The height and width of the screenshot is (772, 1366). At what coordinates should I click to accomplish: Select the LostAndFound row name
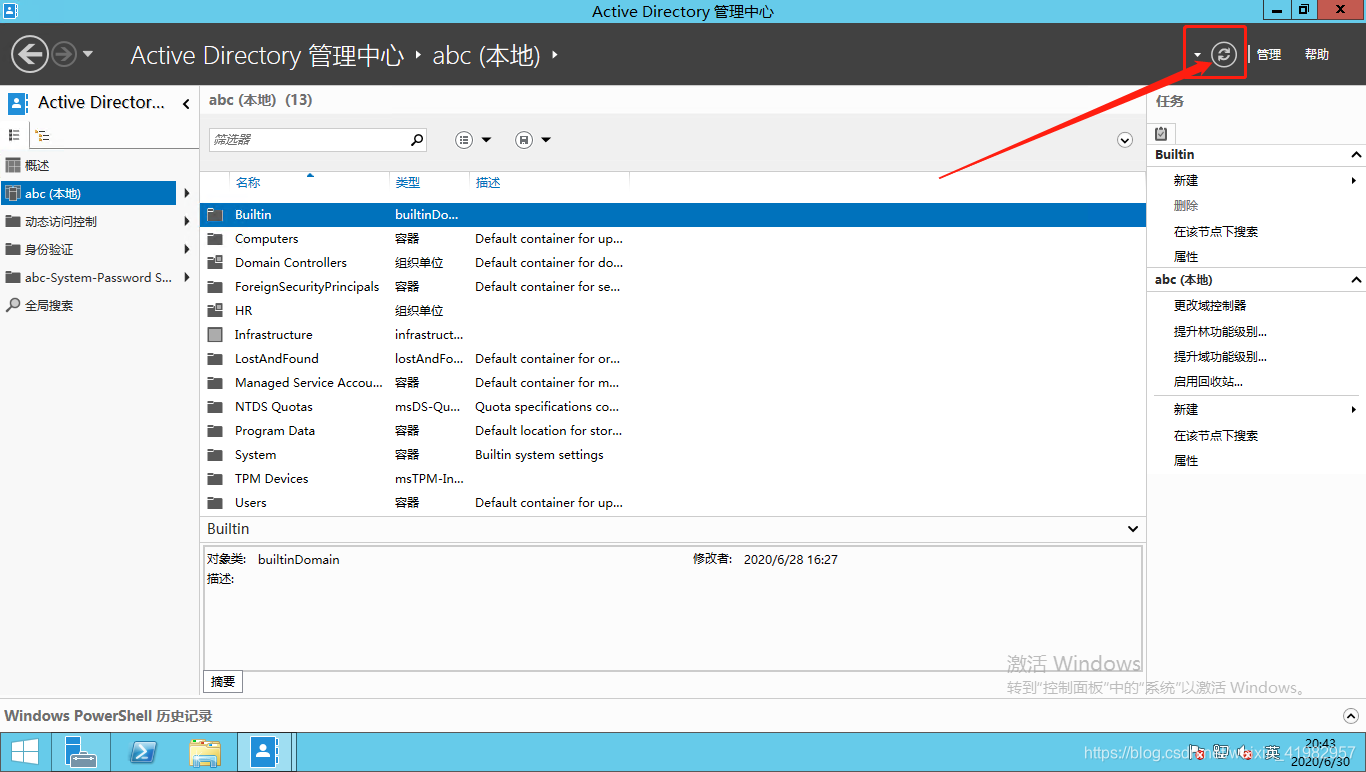pyautogui.click(x=277, y=359)
